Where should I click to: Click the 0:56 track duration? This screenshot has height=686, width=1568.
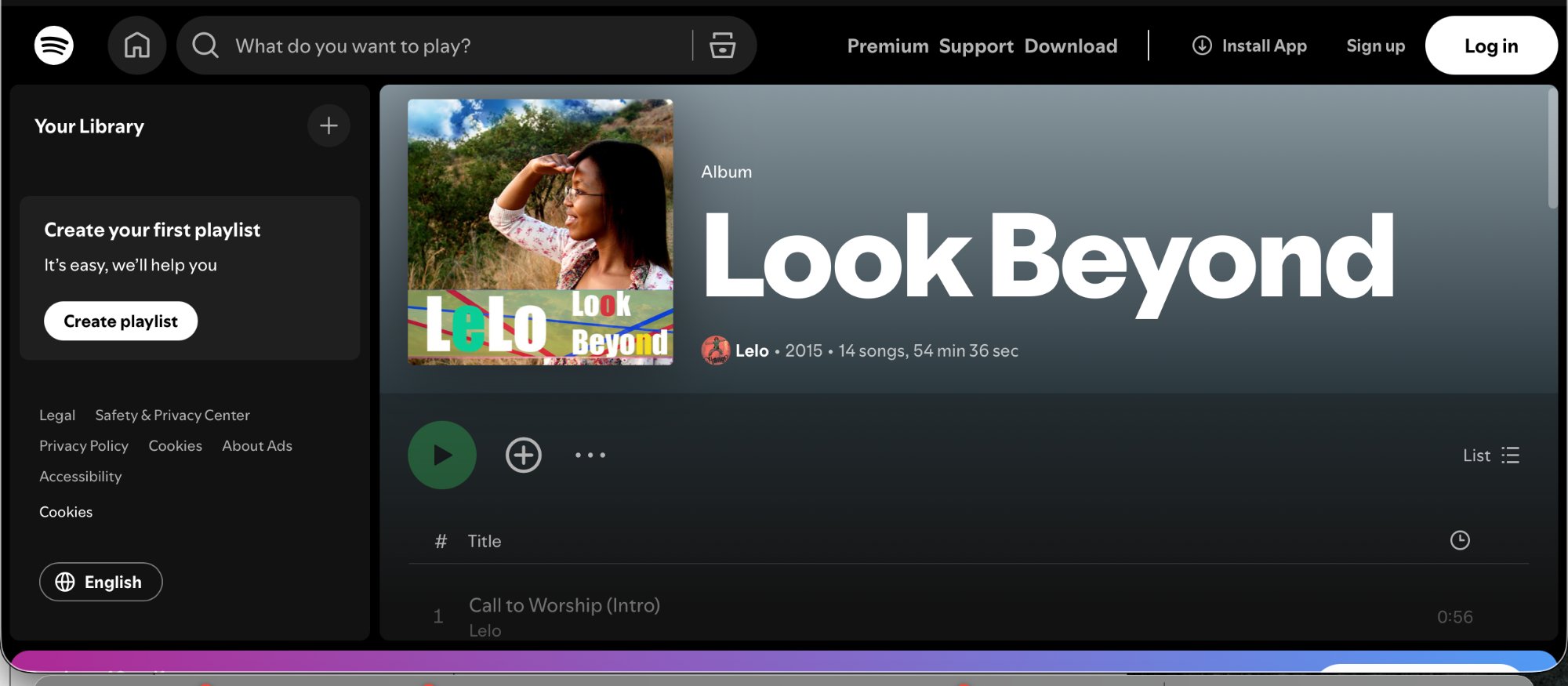click(x=1455, y=617)
